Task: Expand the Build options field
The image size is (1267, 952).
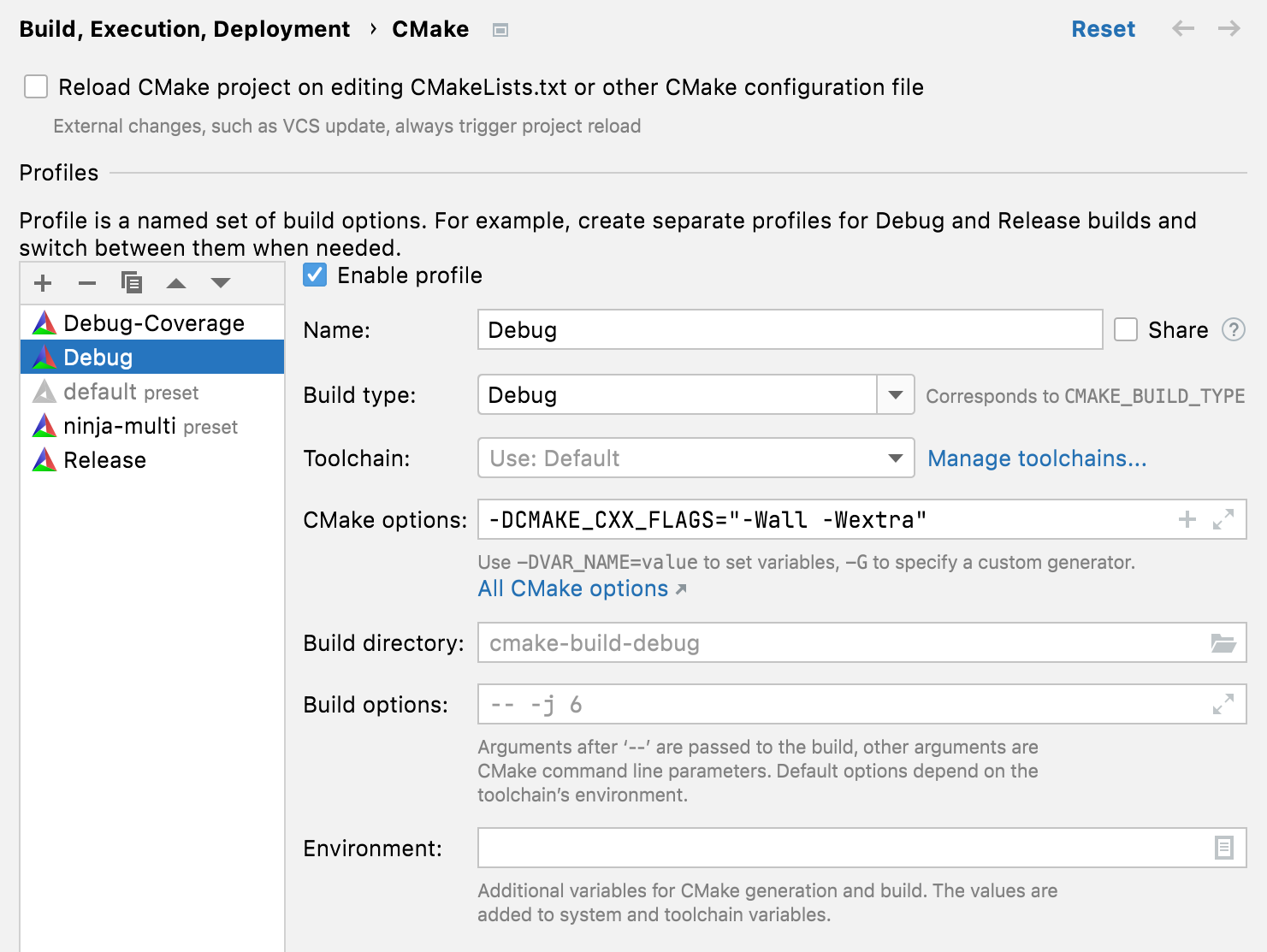Action: 1223,704
